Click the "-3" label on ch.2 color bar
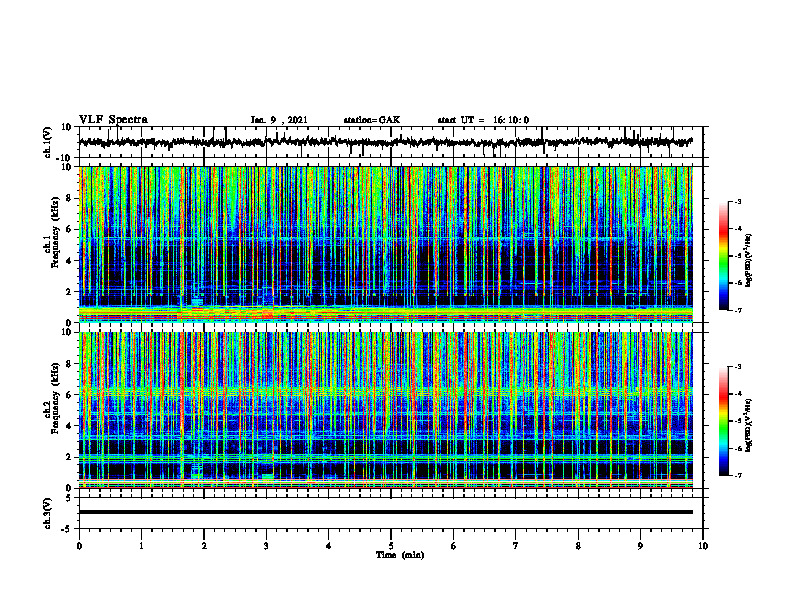This screenshot has width=792, height=612. (x=737, y=367)
